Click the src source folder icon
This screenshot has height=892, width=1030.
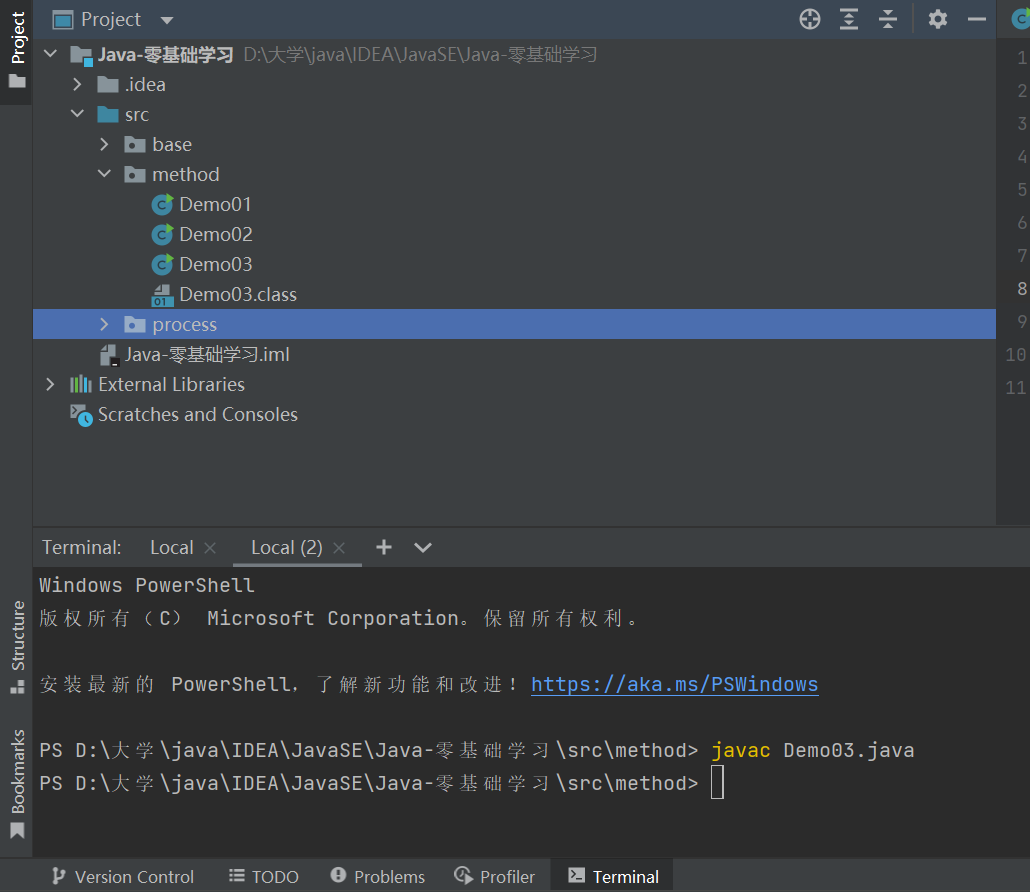108,114
